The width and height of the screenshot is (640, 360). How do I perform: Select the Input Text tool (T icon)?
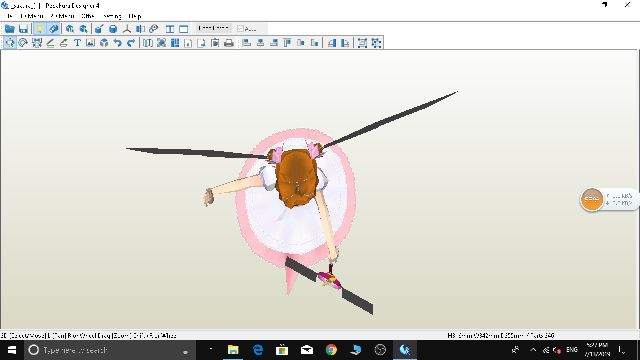click(x=77, y=42)
